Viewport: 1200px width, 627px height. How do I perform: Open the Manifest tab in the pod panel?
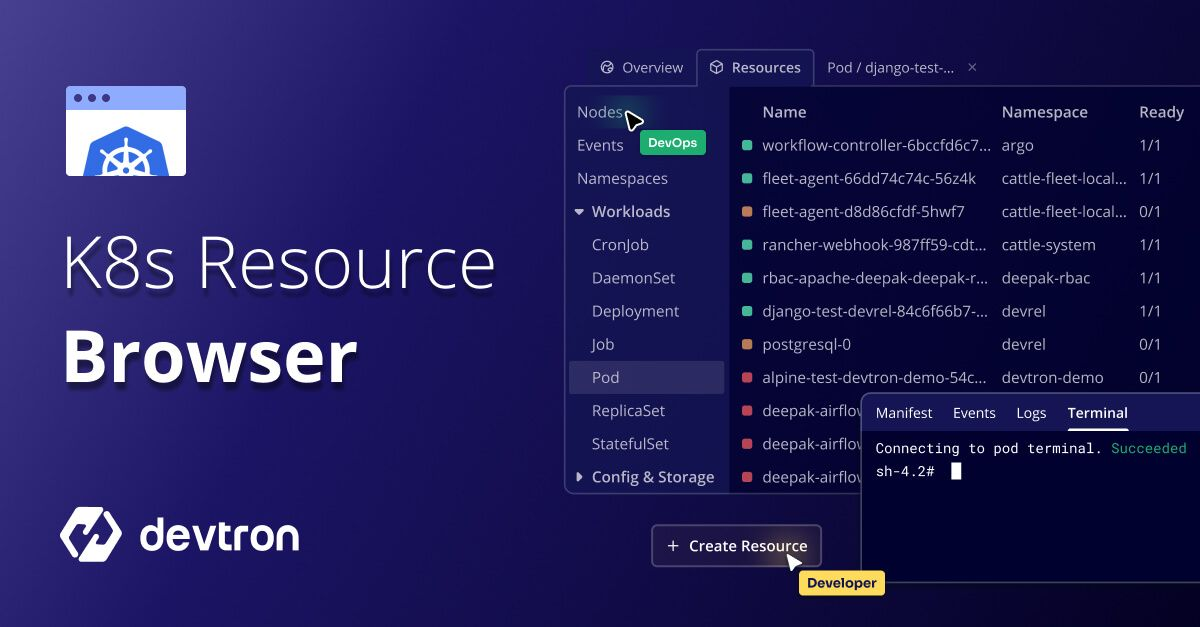pos(904,413)
